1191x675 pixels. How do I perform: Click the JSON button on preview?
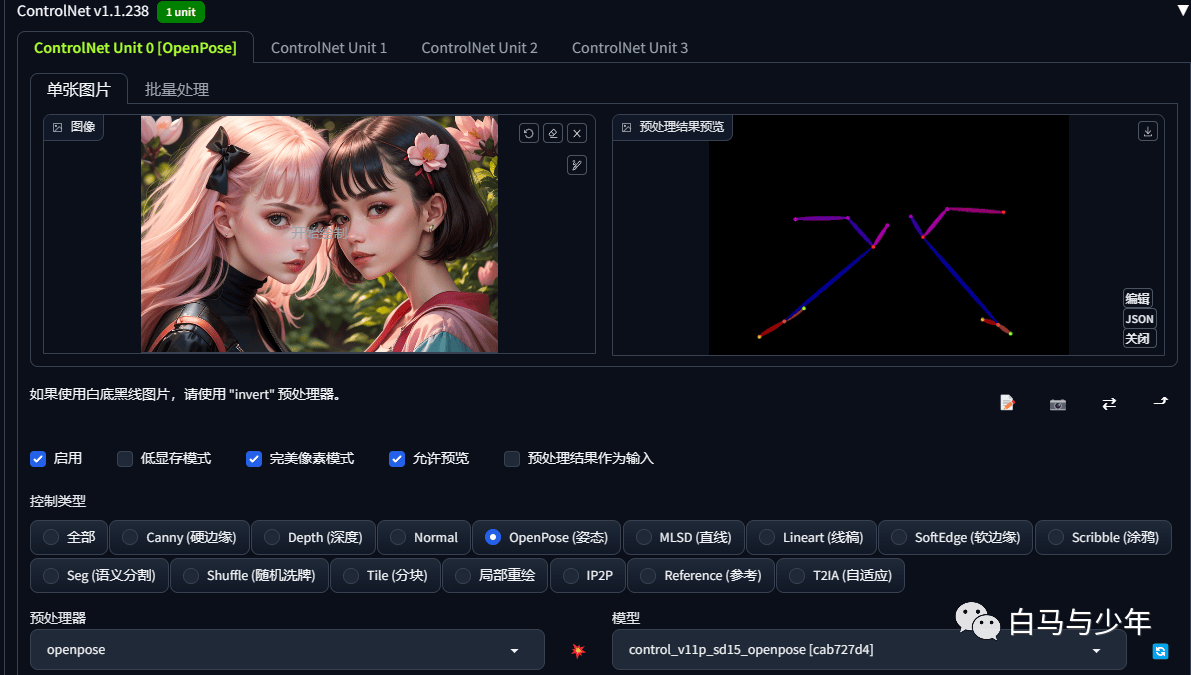pos(1139,319)
